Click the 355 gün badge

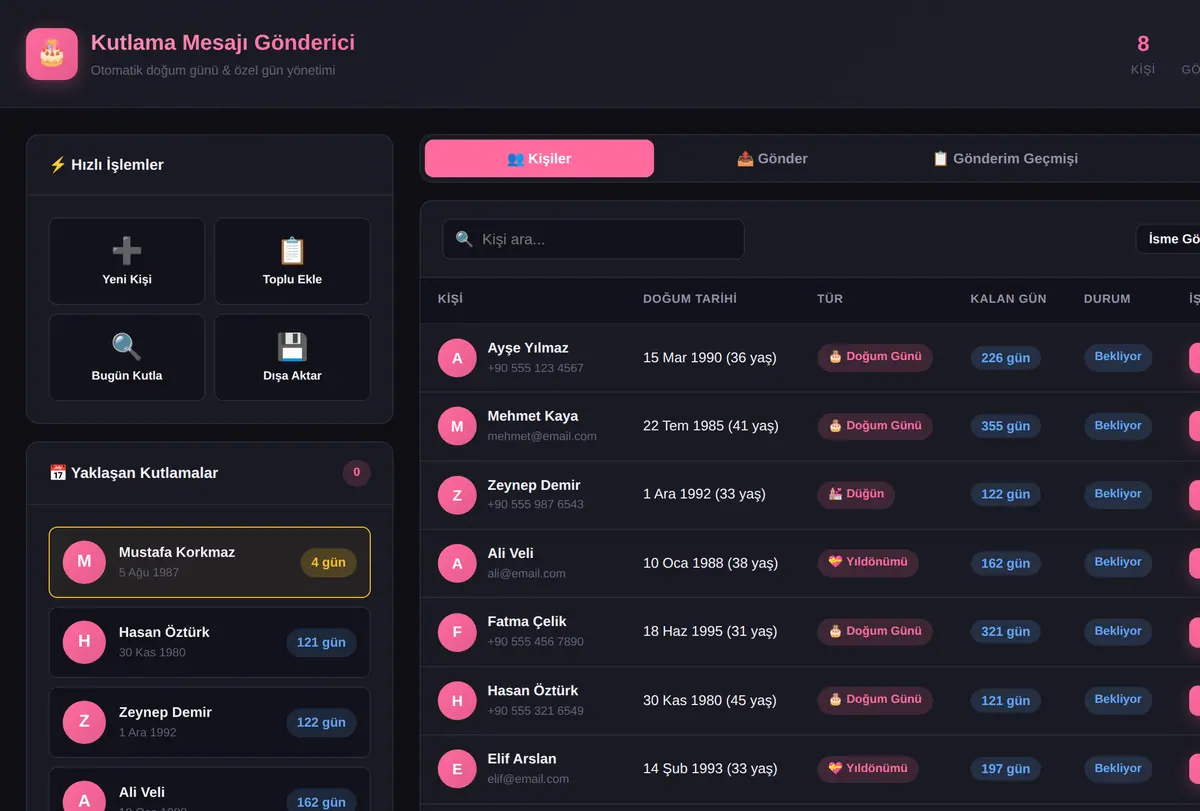click(1005, 426)
